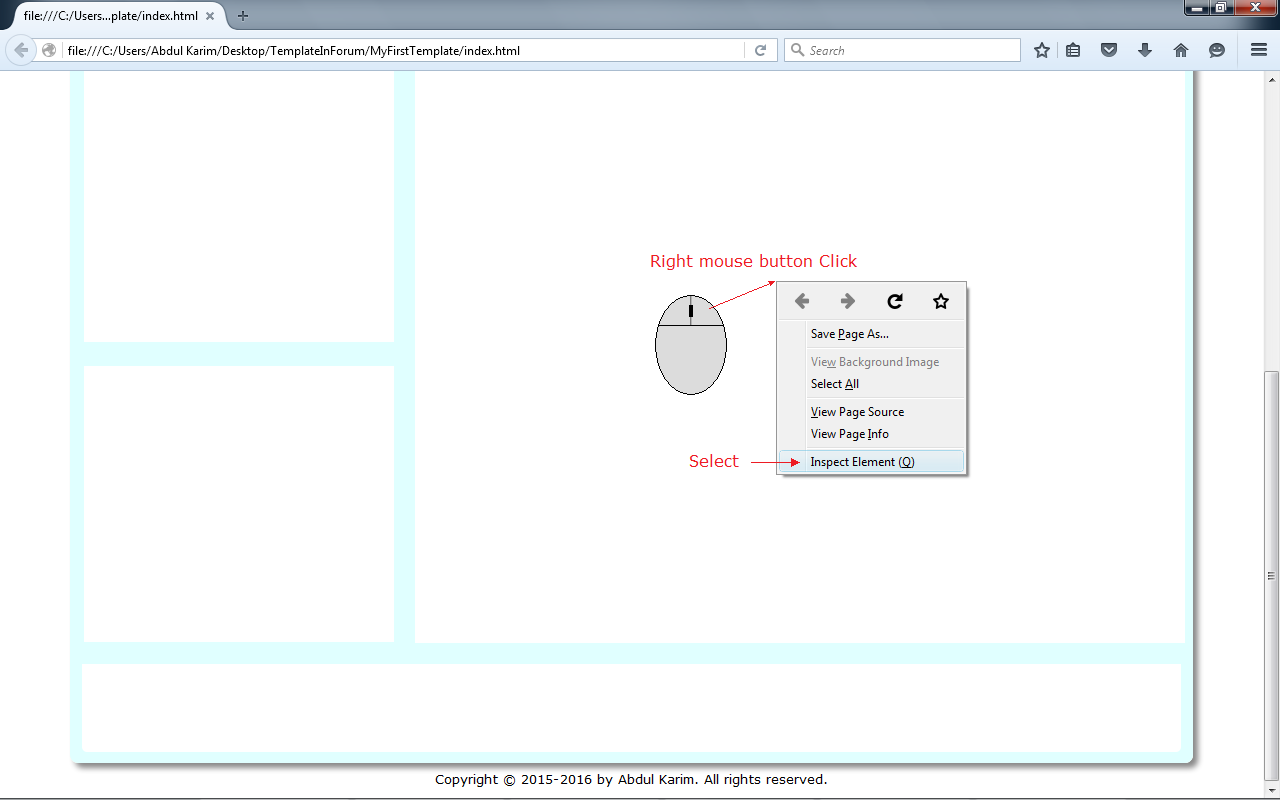Select the index.html browser tab

[110, 16]
